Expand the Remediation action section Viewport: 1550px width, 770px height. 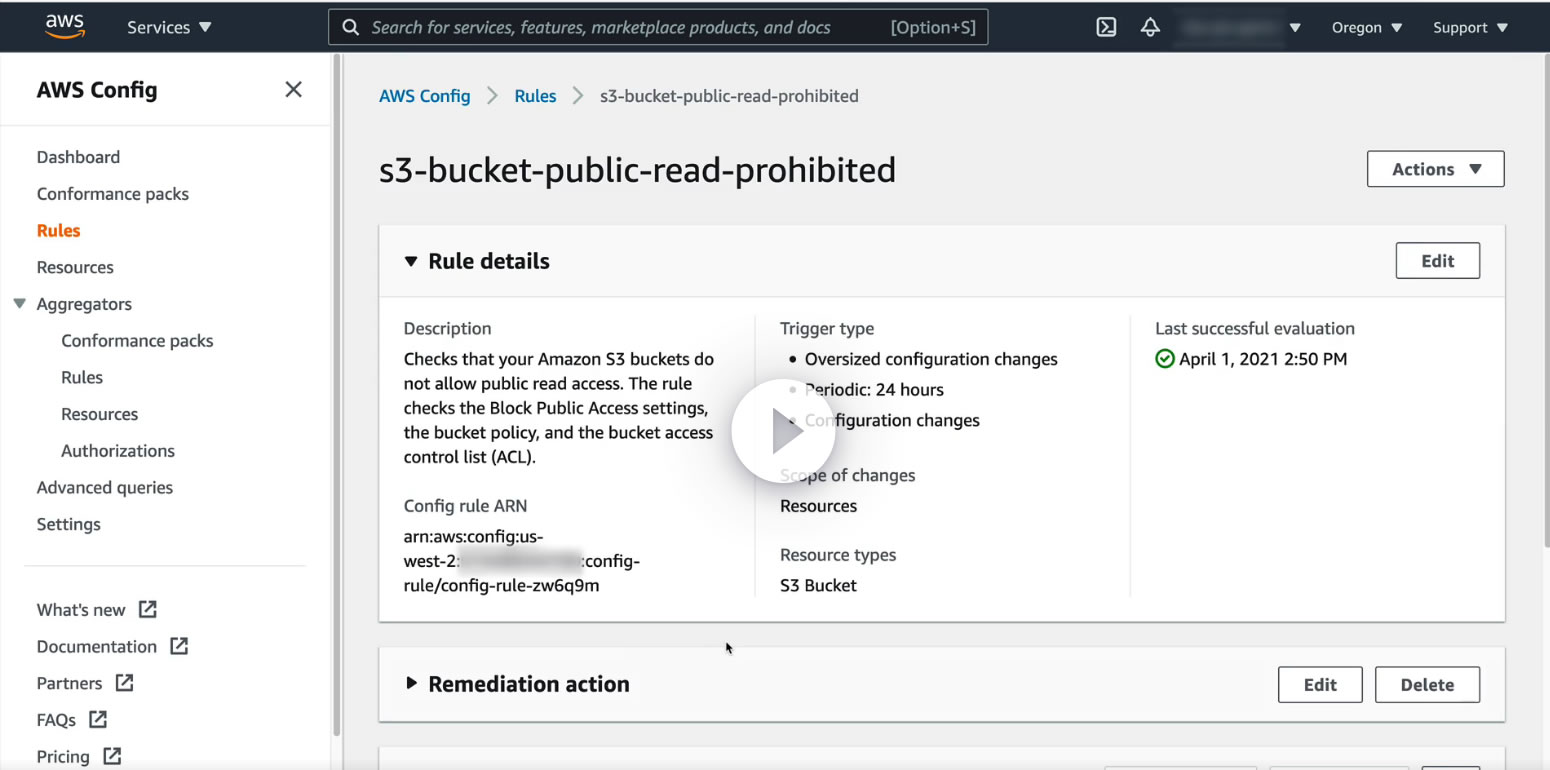(x=411, y=684)
